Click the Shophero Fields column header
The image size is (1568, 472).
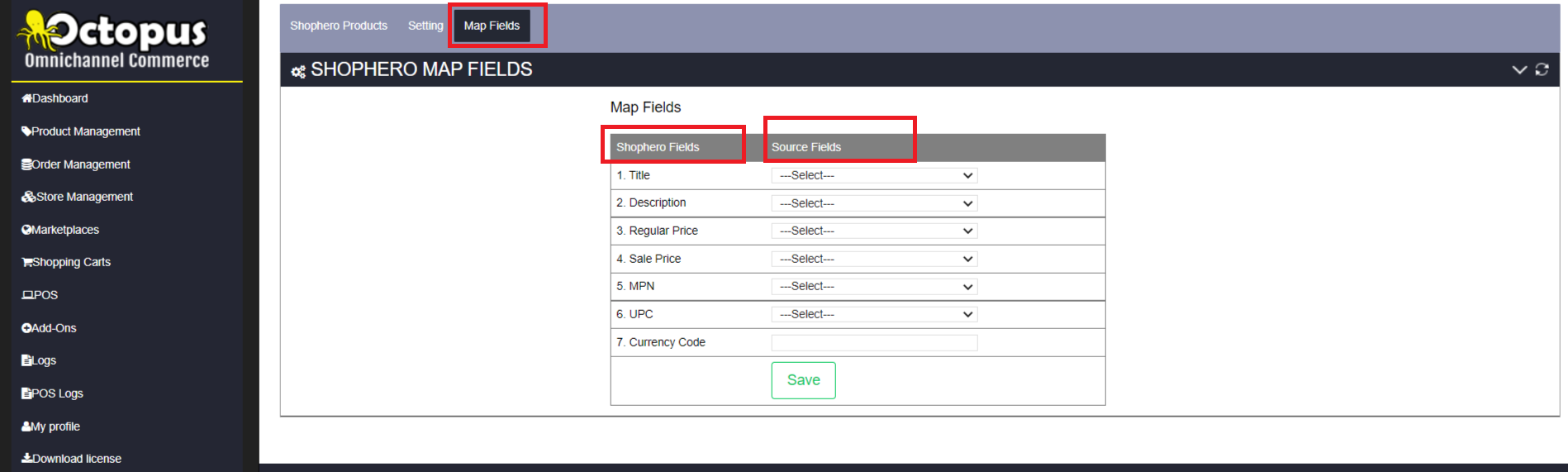pyautogui.click(x=658, y=147)
